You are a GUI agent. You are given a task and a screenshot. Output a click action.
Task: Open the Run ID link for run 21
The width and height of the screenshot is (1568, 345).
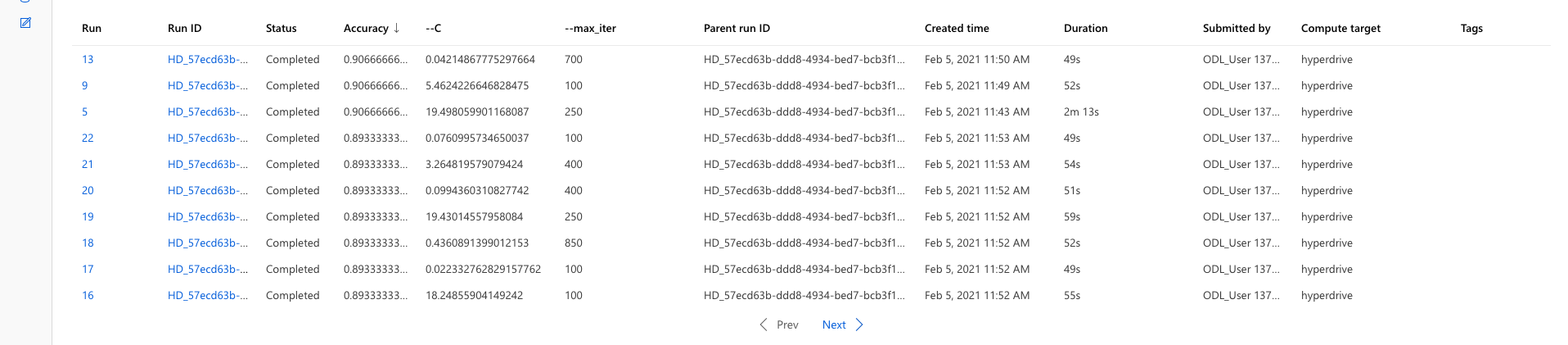(207, 164)
